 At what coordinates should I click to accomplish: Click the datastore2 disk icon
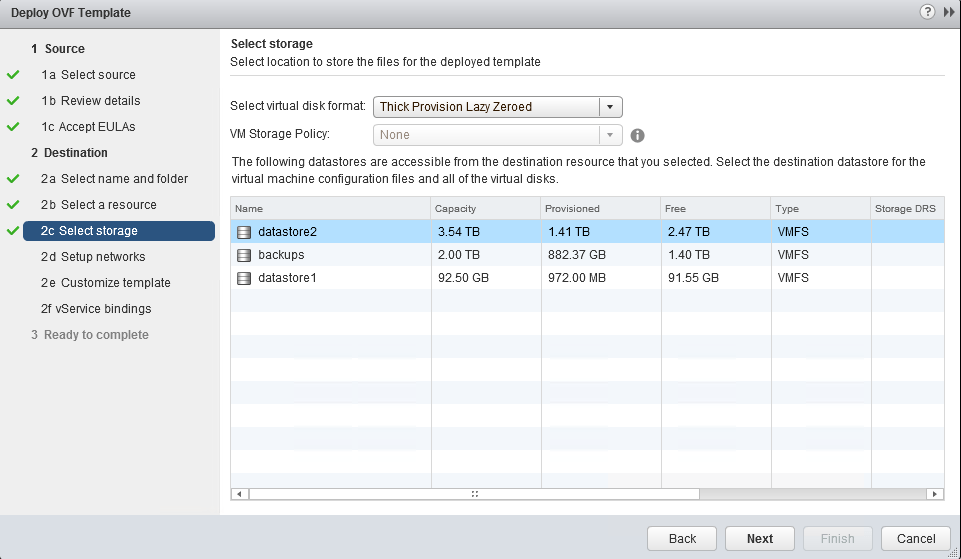pyautogui.click(x=244, y=232)
